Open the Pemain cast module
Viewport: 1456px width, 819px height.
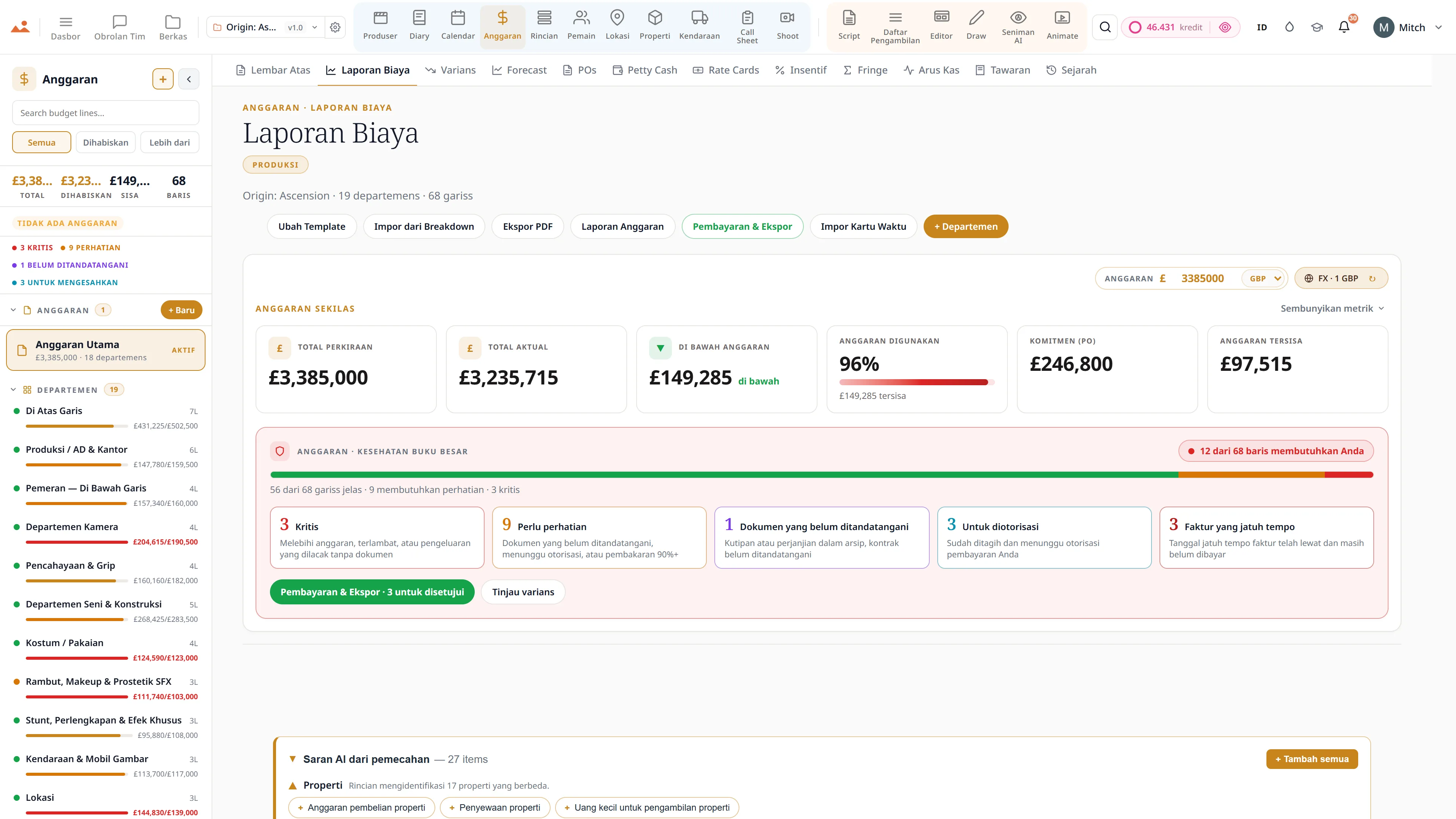pyautogui.click(x=581, y=26)
